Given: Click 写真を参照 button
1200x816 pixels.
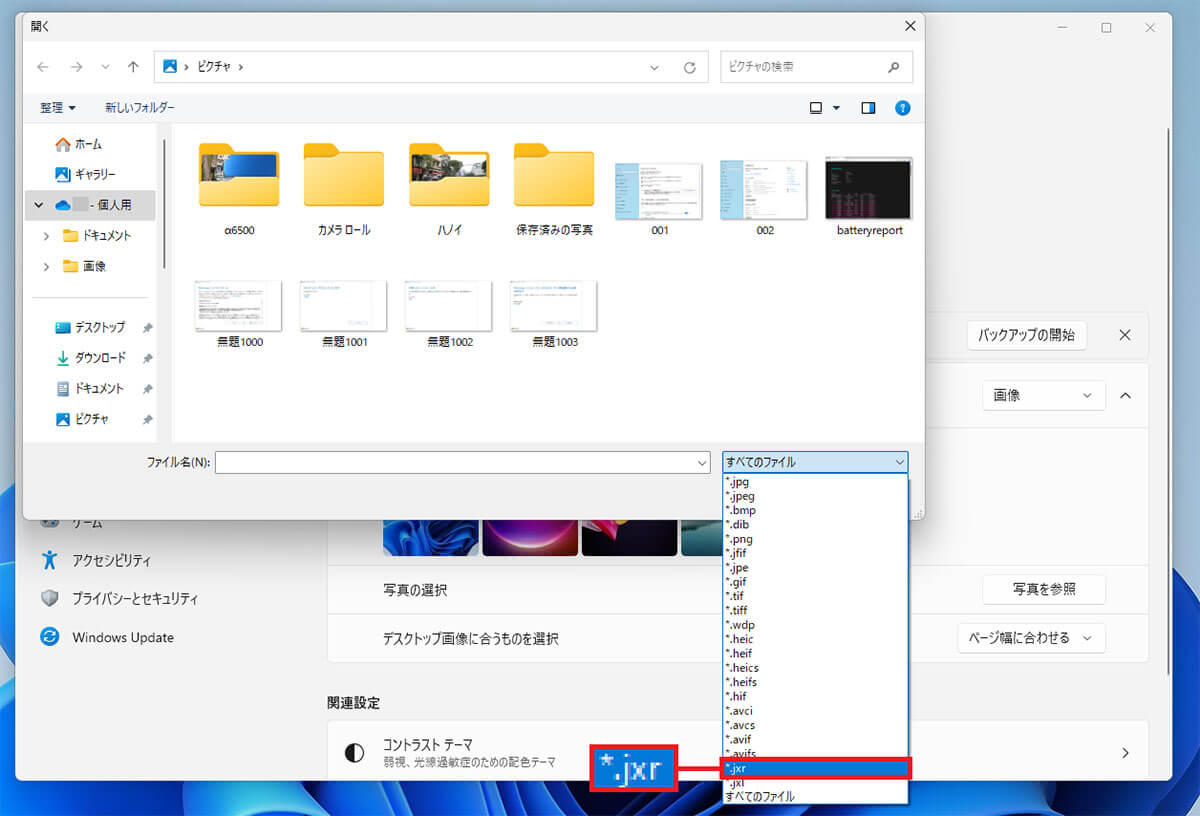Looking at the screenshot, I should pyautogui.click(x=1044, y=590).
